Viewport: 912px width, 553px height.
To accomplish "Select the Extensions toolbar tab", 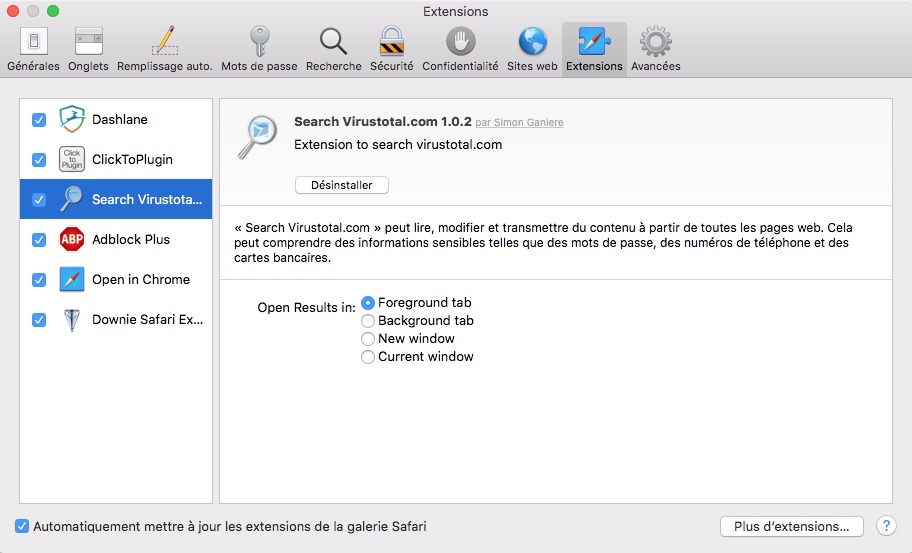I will [594, 49].
